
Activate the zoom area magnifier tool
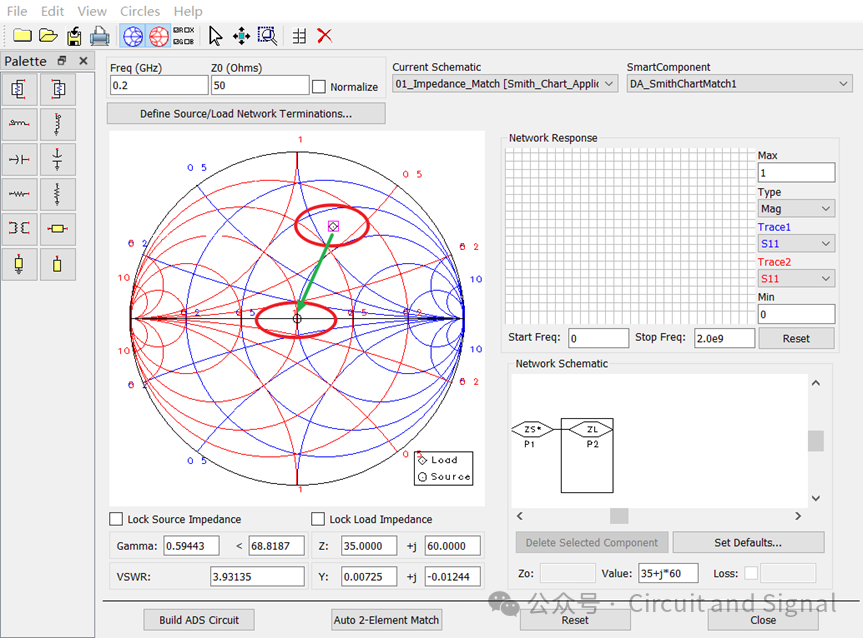267,36
